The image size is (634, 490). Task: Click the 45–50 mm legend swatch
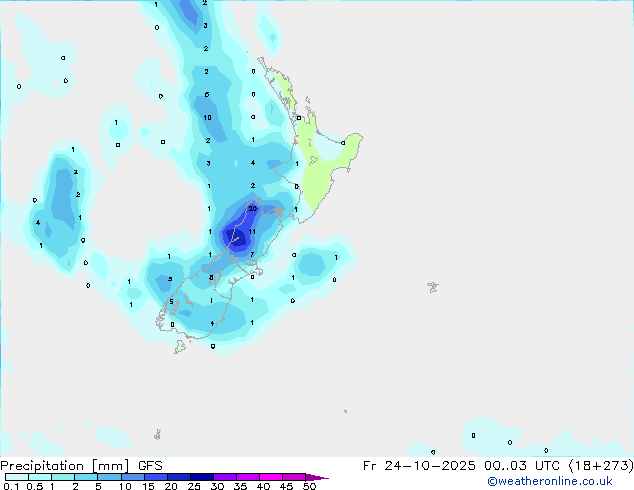point(294,477)
